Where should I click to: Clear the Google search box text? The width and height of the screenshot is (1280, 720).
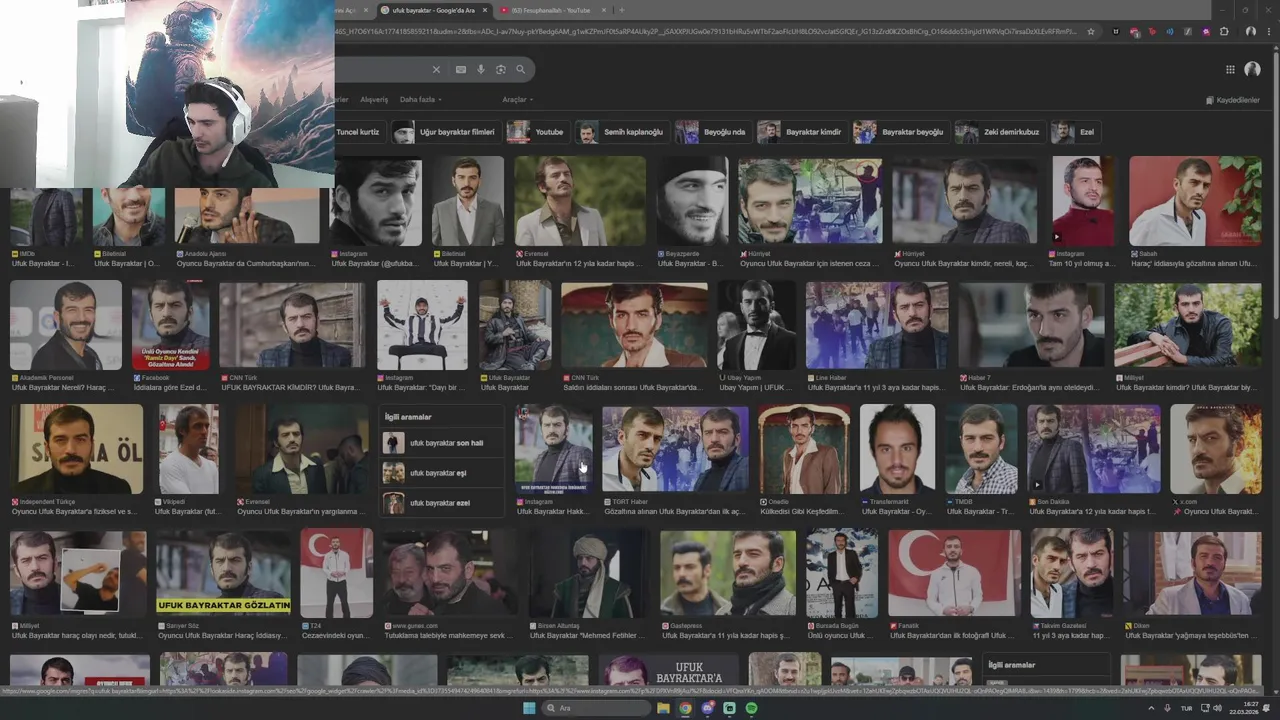click(x=436, y=69)
